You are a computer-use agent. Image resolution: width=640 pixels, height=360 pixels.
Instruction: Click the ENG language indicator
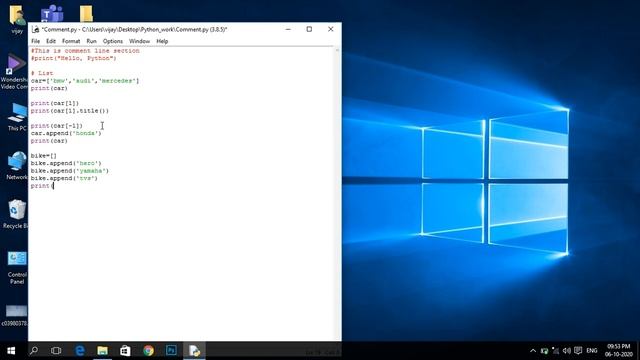click(592, 351)
